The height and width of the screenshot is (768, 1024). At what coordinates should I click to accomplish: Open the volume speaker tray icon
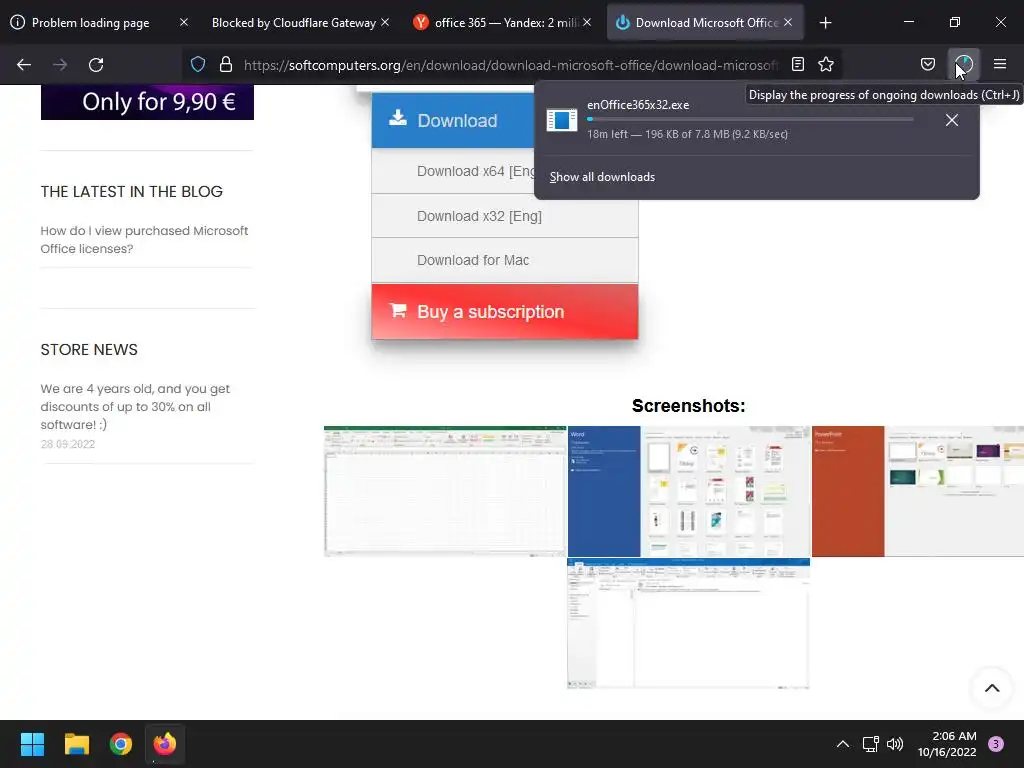tap(895, 744)
